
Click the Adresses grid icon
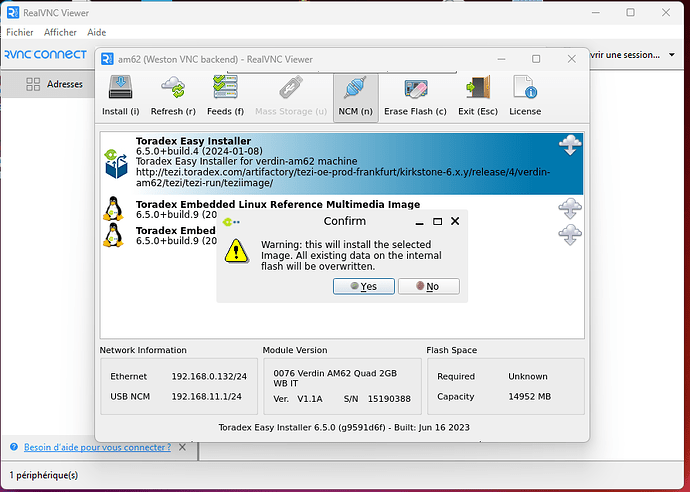[33, 84]
